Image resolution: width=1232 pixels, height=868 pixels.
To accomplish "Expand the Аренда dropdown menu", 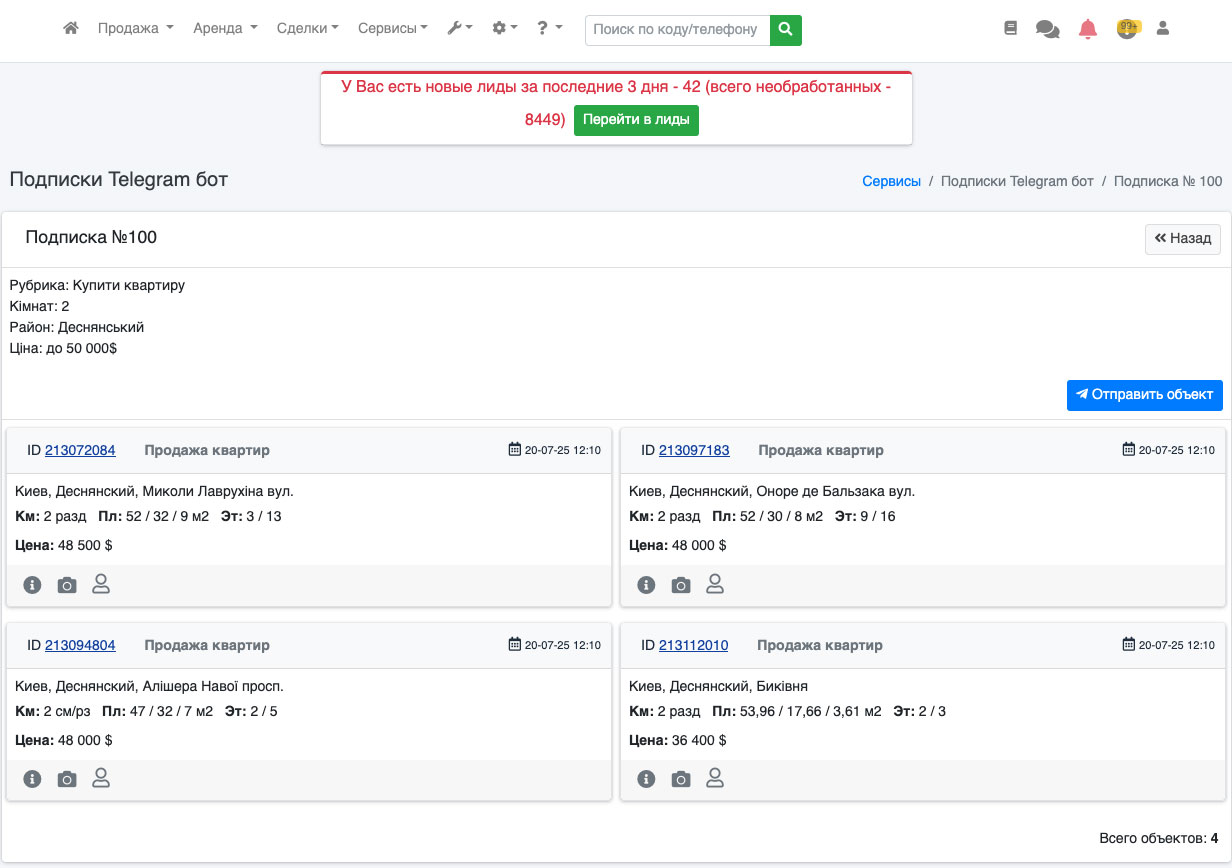I will tap(225, 29).
